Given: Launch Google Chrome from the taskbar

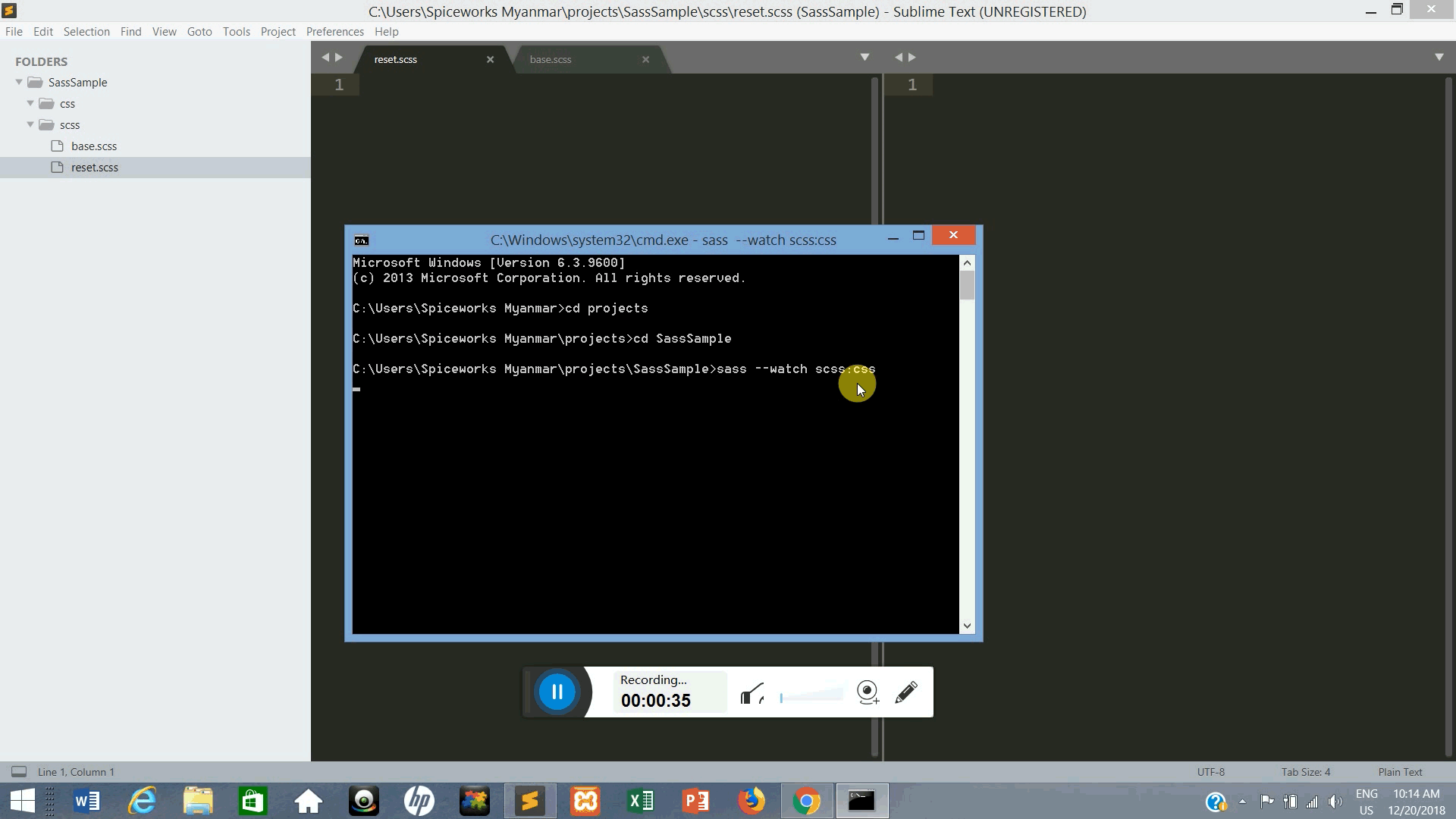Looking at the screenshot, I should point(806,801).
